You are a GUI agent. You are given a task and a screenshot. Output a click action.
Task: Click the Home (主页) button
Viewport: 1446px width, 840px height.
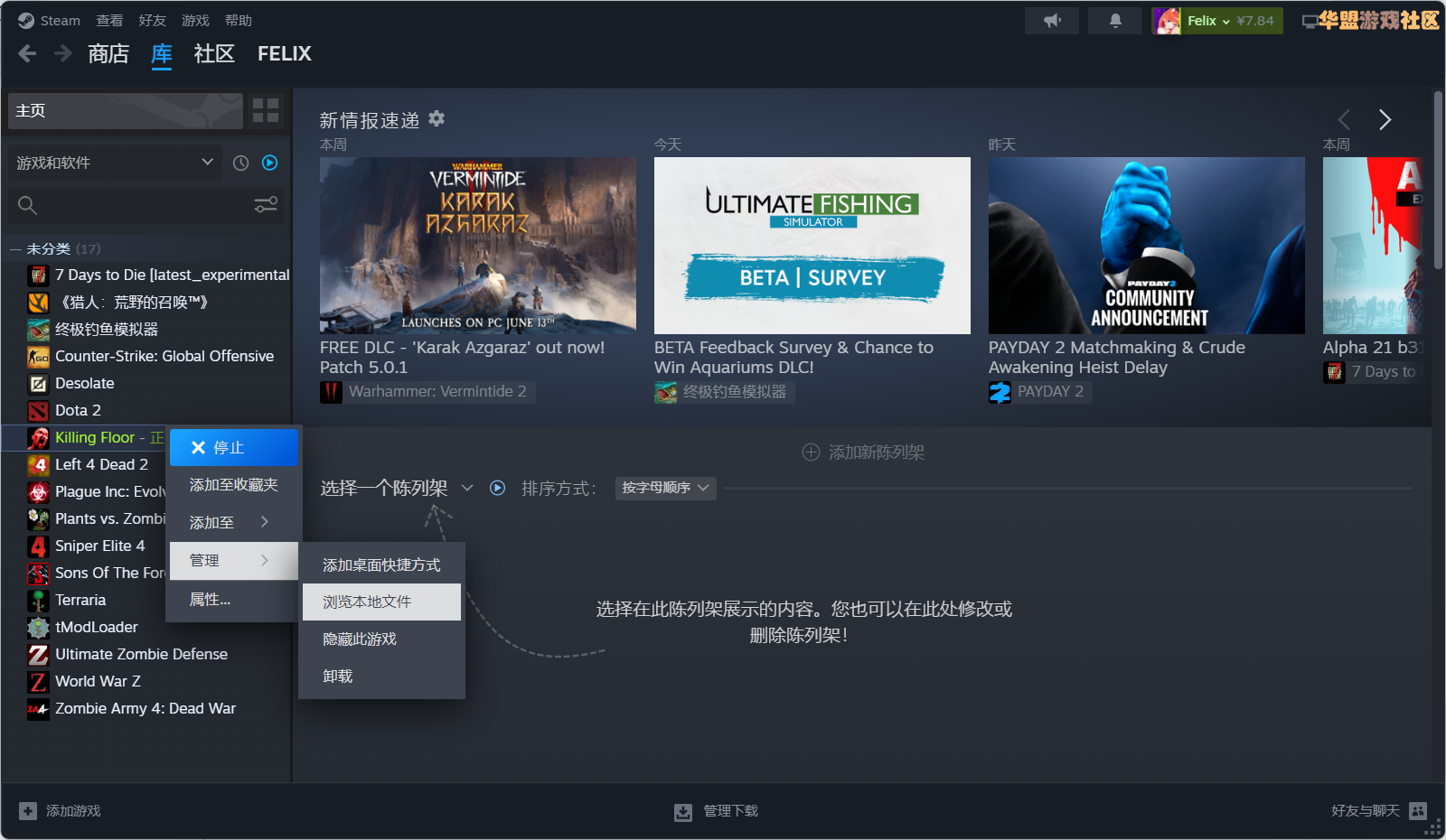click(126, 110)
